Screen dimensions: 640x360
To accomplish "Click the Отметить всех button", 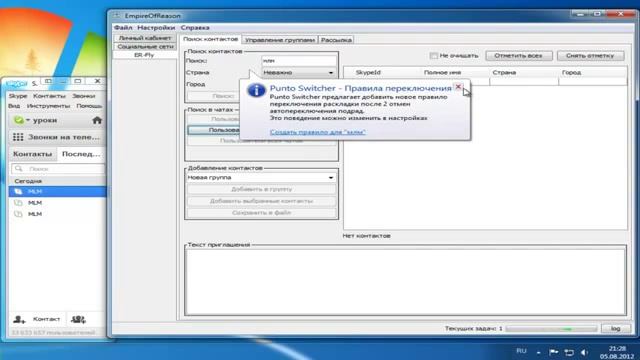I will point(518,56).
